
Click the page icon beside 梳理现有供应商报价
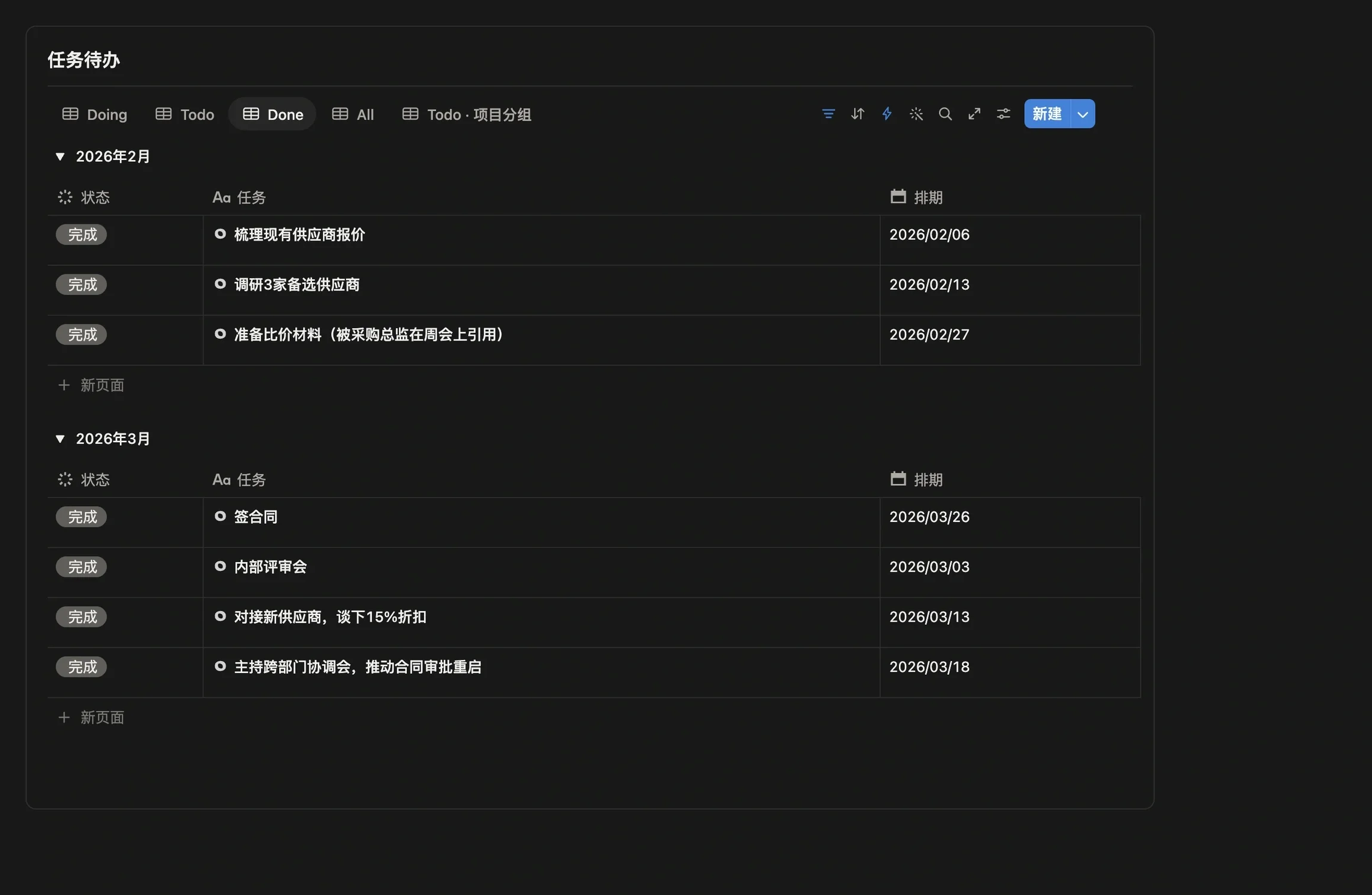[220, 234]
